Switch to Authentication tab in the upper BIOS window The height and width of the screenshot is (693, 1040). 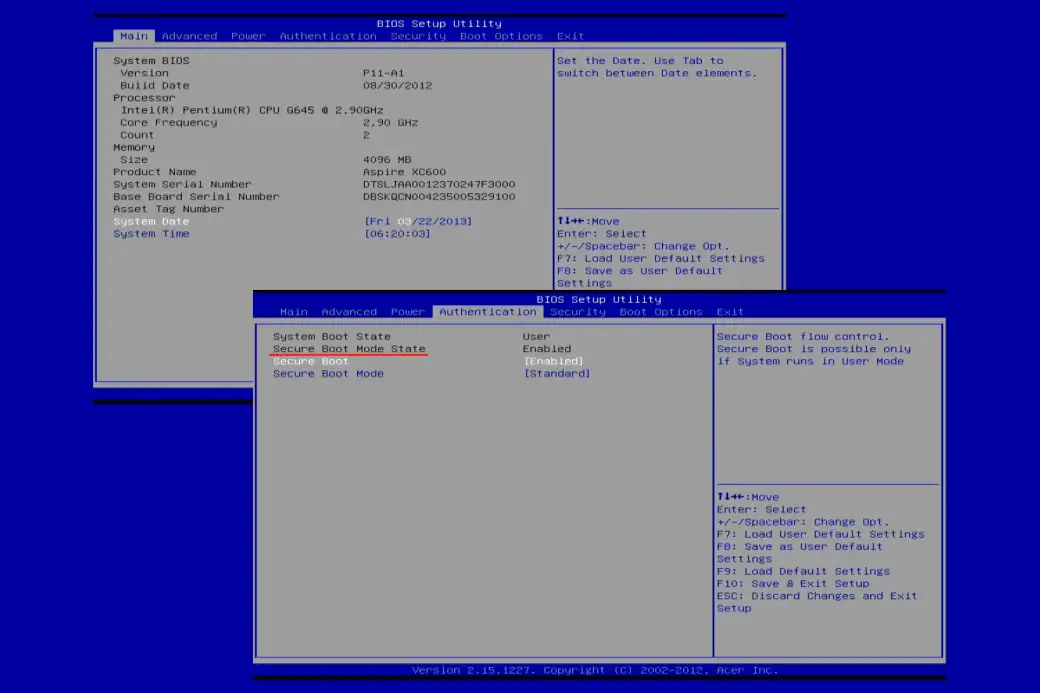pyautogui.click(x=328, y=36)
